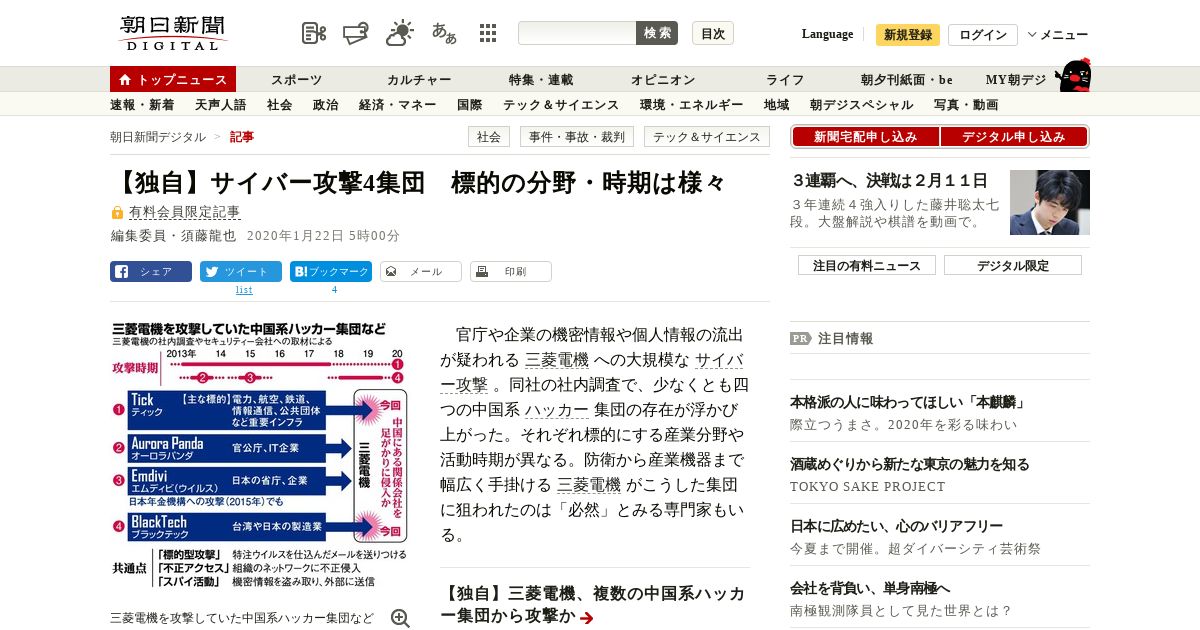Switch to 注目の有料ニュース tab

[867, 265]
